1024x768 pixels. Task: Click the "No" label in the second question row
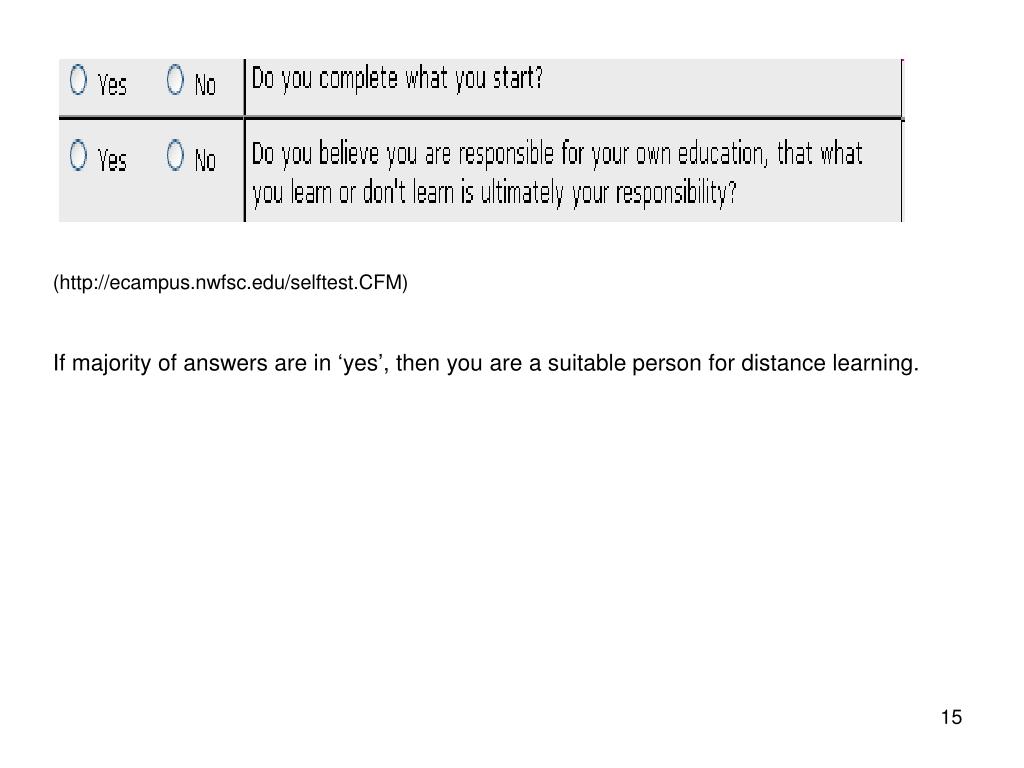click(x=205, y=159)
